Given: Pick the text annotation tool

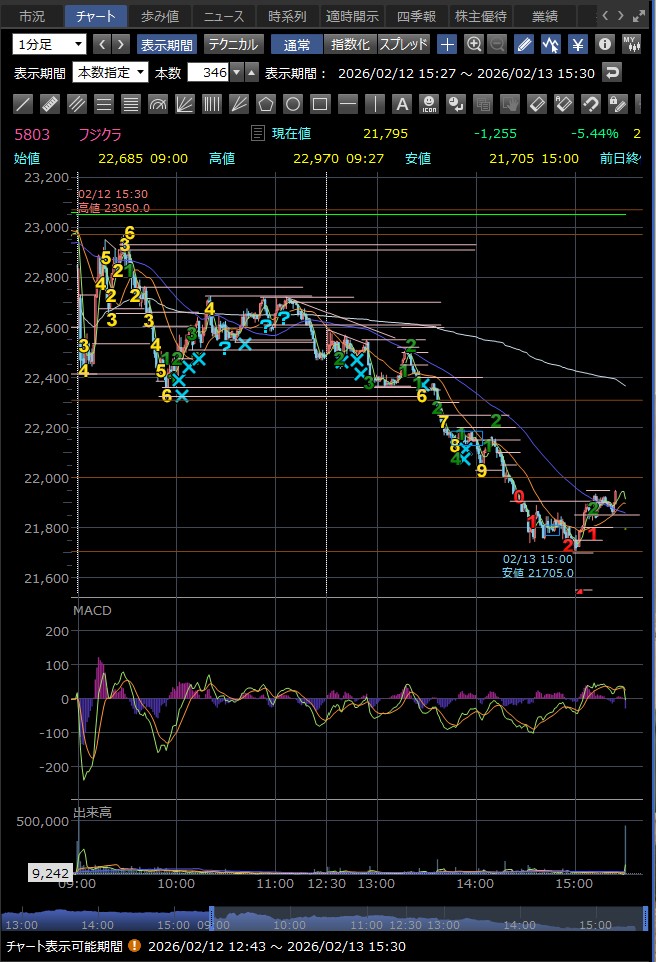Looking at the screenshot, I should pos(401,104).
